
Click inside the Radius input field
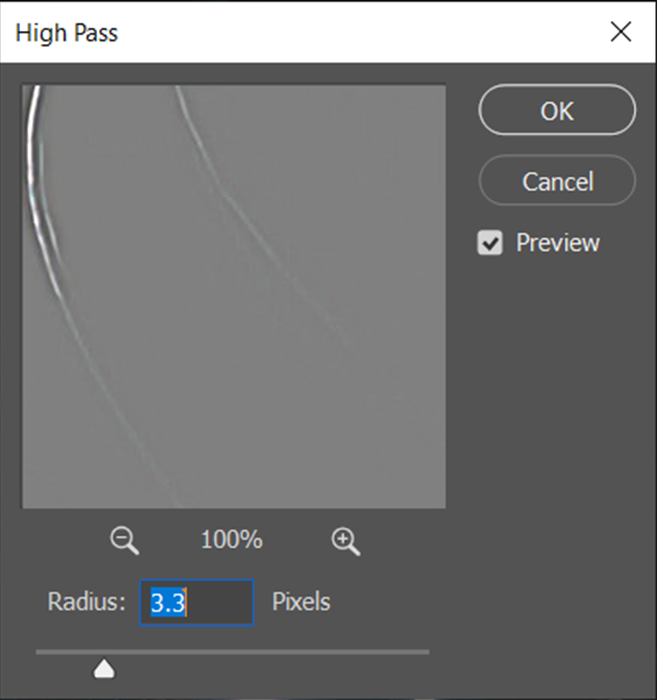(197, 603)
